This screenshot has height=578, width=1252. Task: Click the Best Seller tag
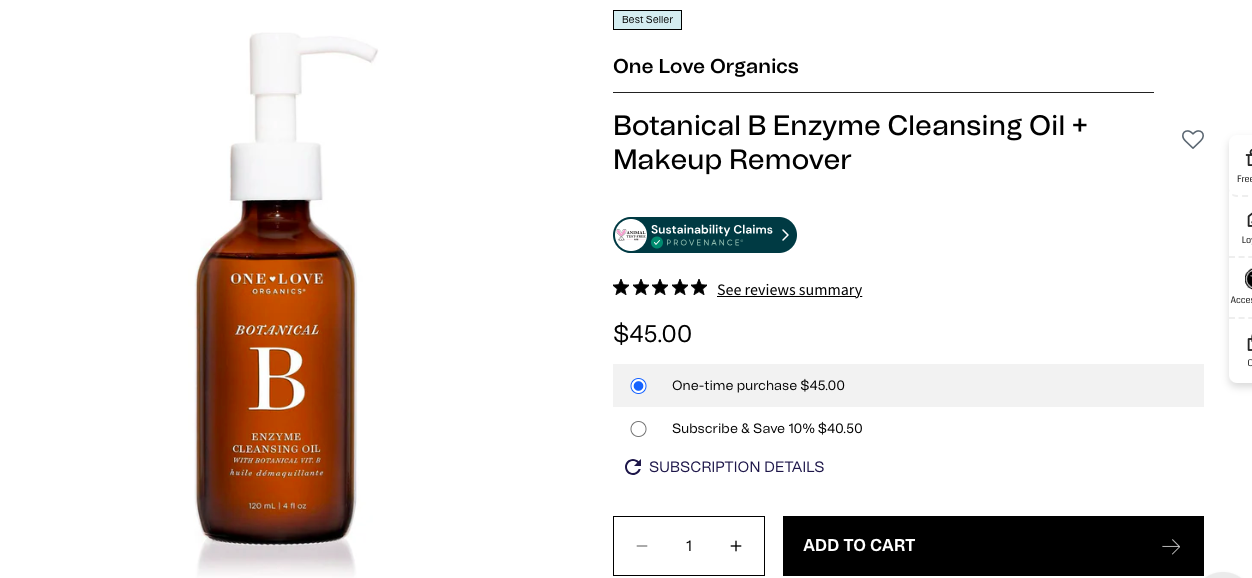647,20
